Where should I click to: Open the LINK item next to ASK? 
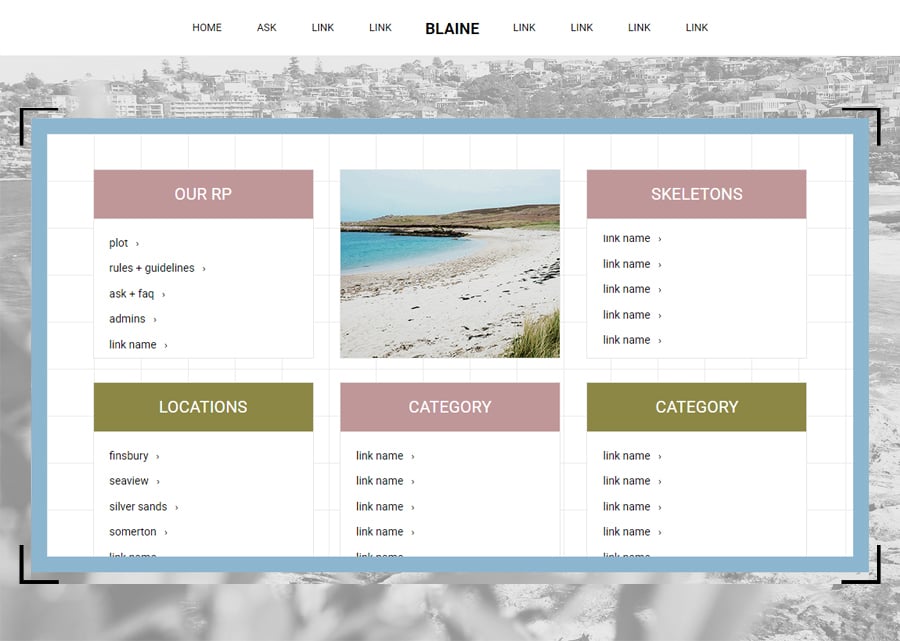coord(323,28)
